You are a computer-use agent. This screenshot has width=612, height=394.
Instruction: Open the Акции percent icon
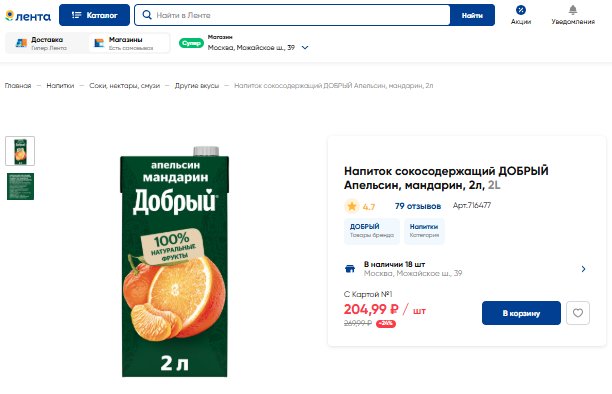[x=521, y=10]
